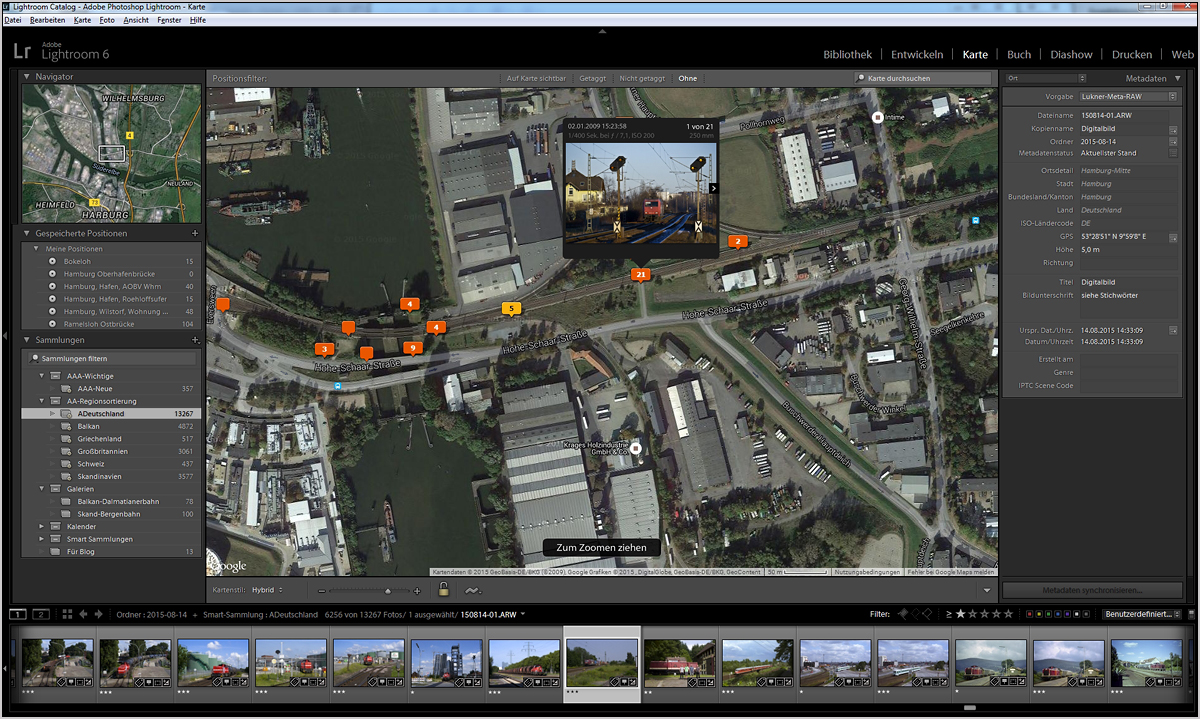Click the zoom out minus icon on map toolbar
This screenshot has width=1200, height=719.
tap(323, 591)
